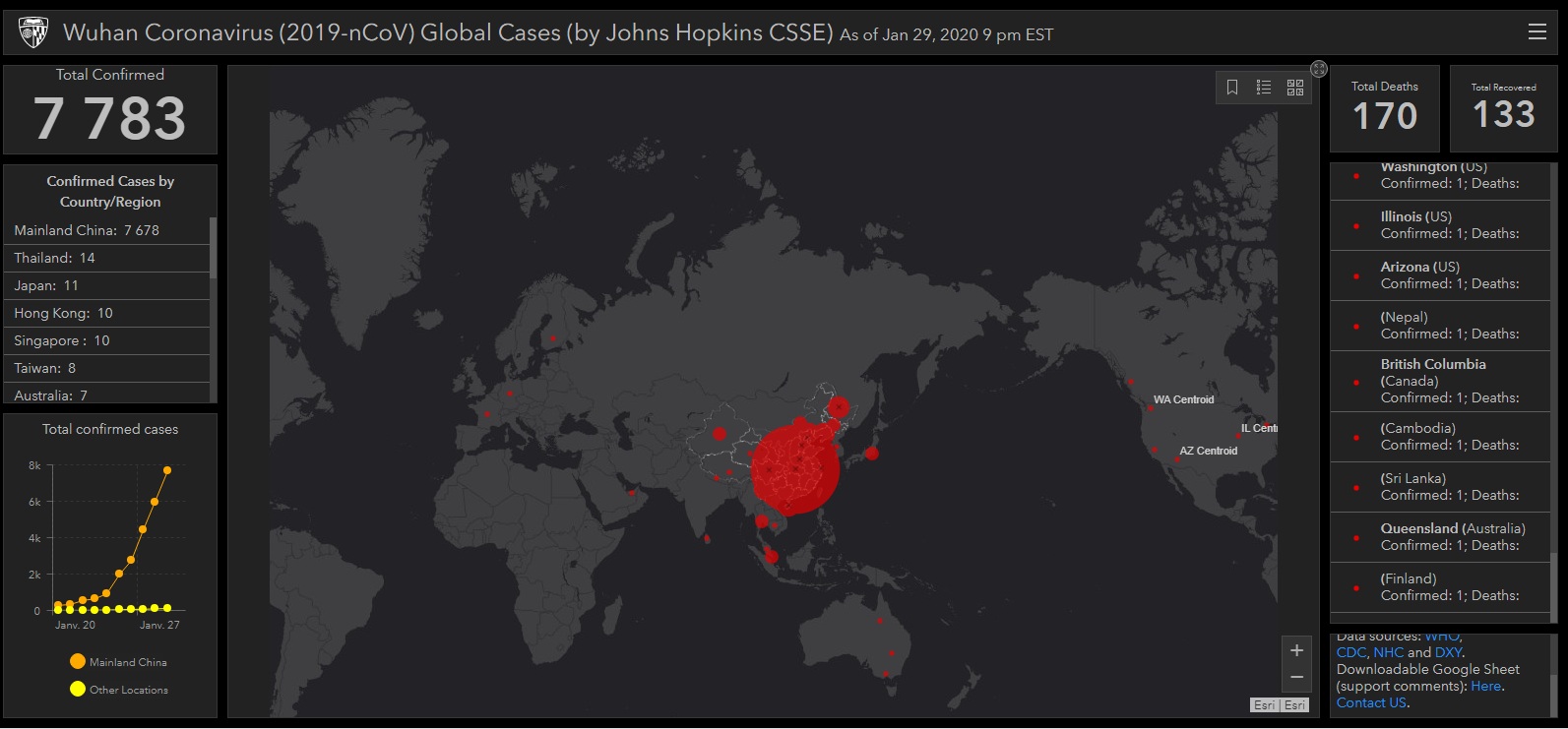
Task: Click the Contact US link
Action: coord(1372,702)
